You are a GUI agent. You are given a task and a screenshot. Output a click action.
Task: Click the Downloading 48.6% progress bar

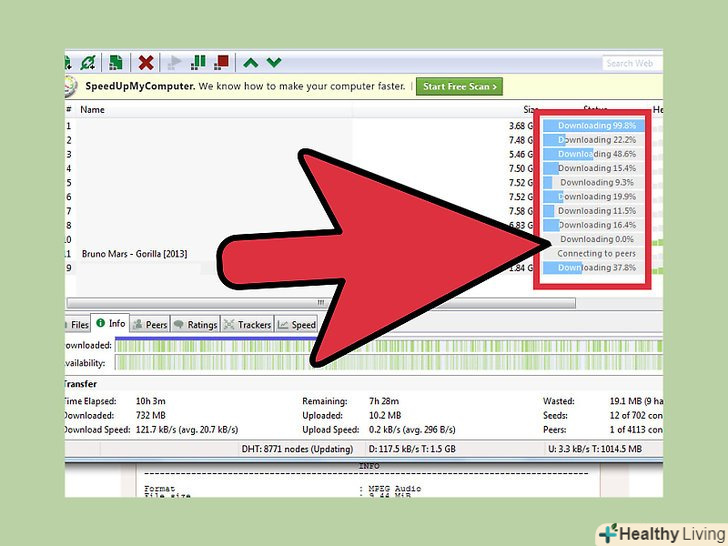point(594,154)
